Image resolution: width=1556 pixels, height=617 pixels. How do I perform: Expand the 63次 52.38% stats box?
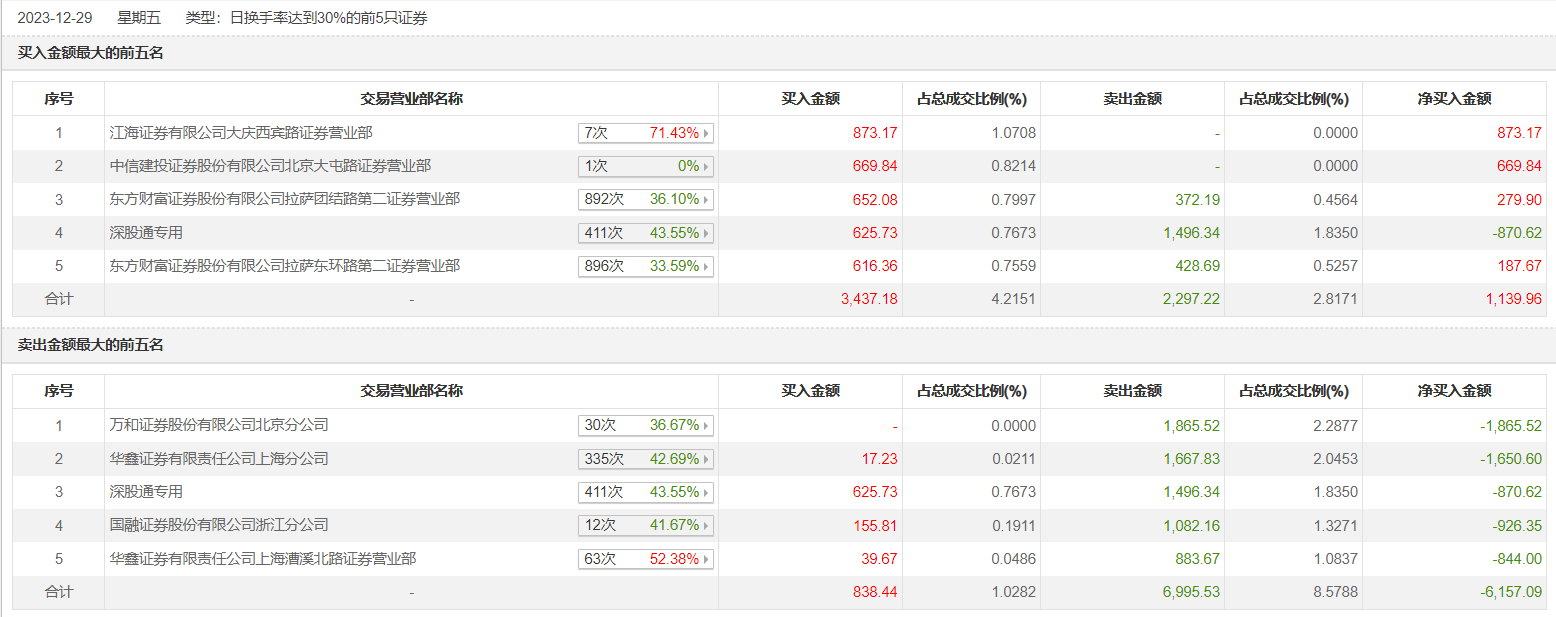(x=645, y=559)
